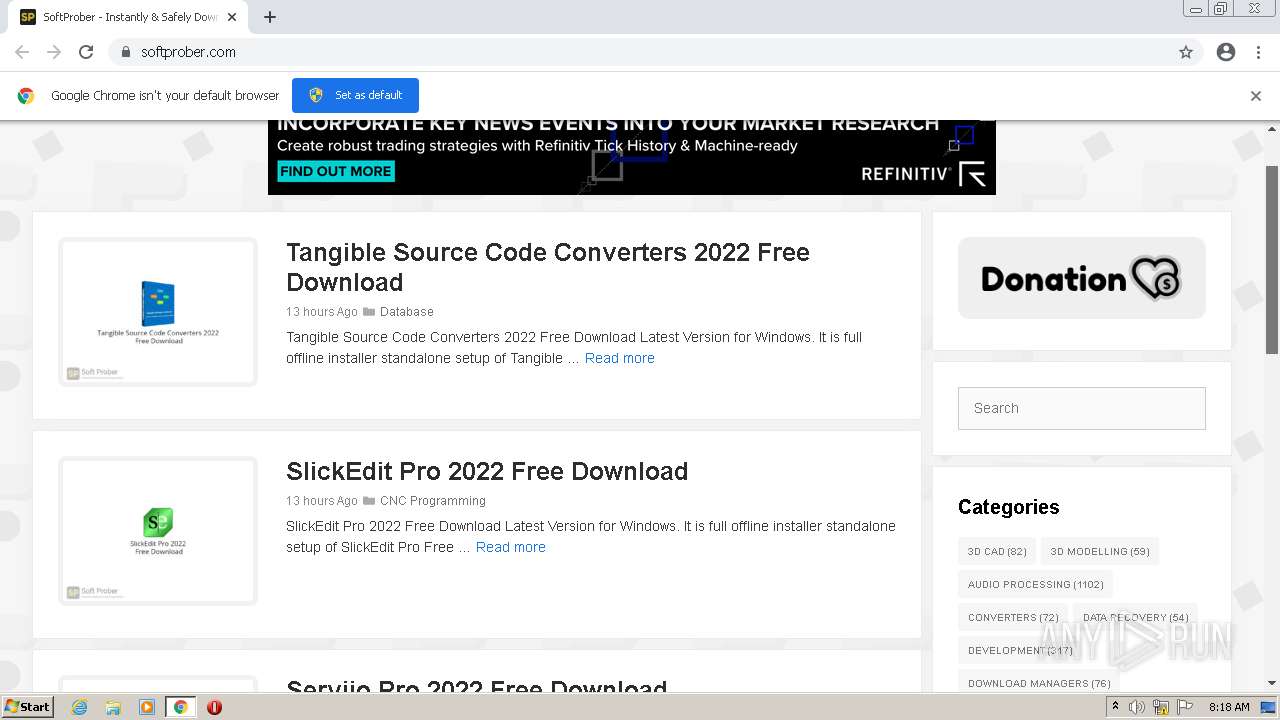
Task: Open the volume speaker tray icon
Action: (1137, 707)
